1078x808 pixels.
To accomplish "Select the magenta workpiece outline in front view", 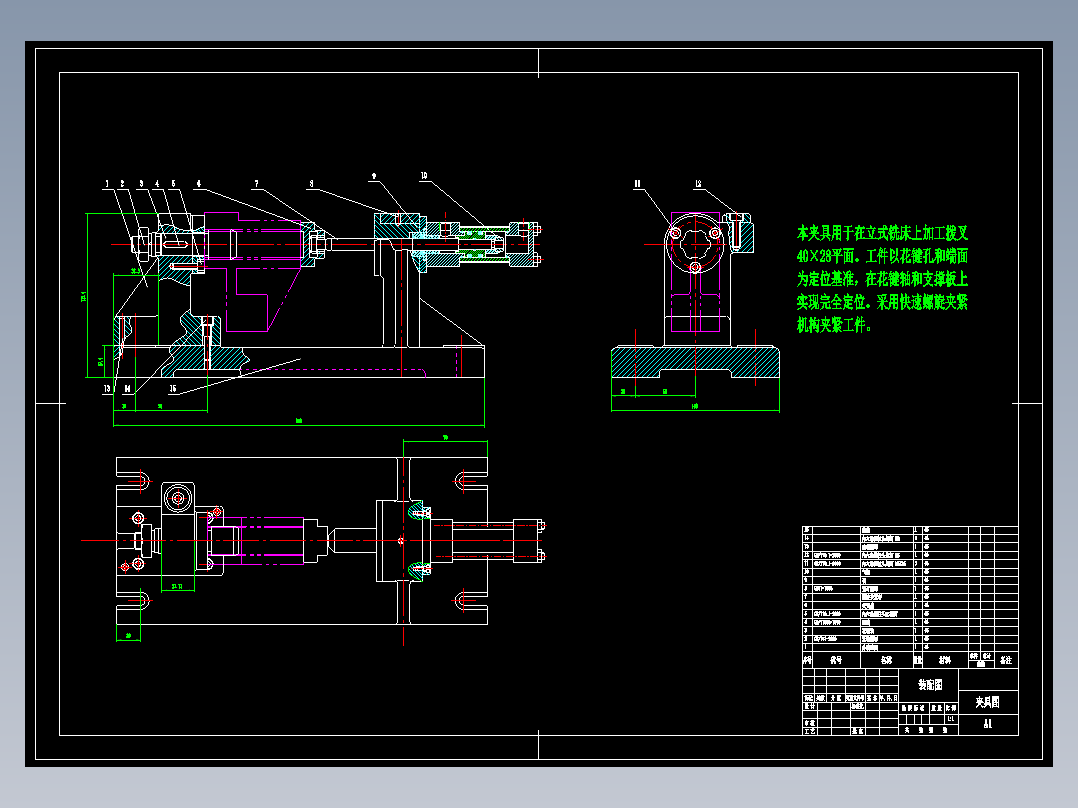I will click(x=252, y=272).
